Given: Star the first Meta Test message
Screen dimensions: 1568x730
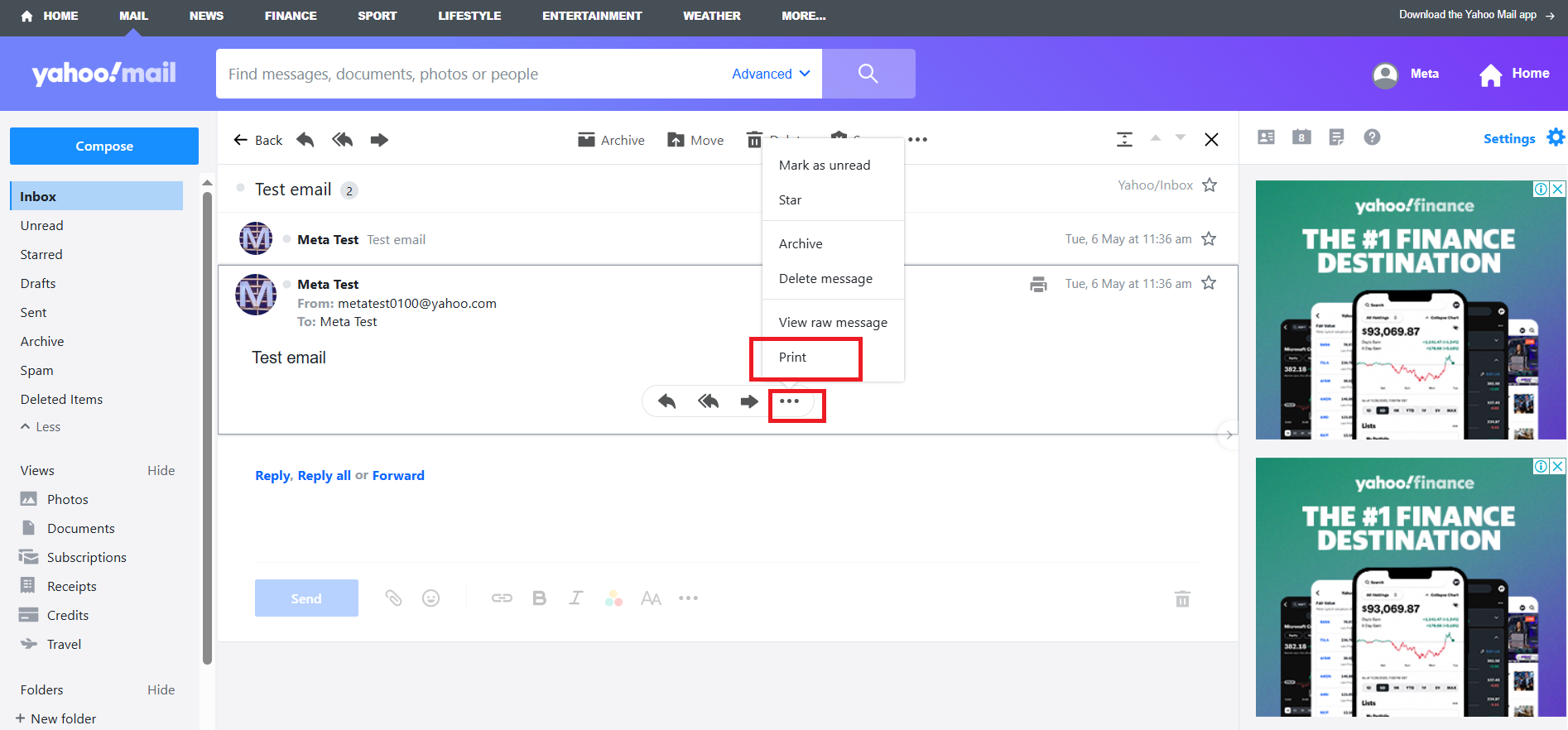Looking at the screenshot, I should [x=1209, y=238].
